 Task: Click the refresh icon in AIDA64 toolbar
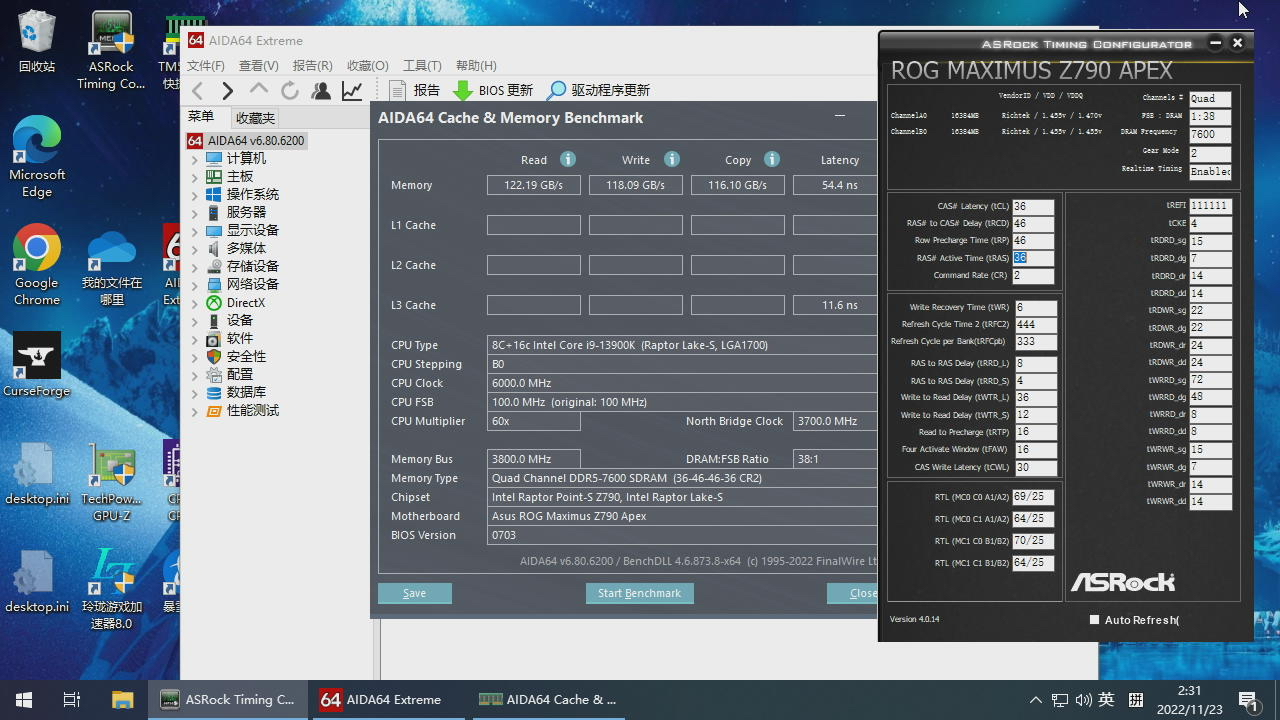click(x=290, y=91)
